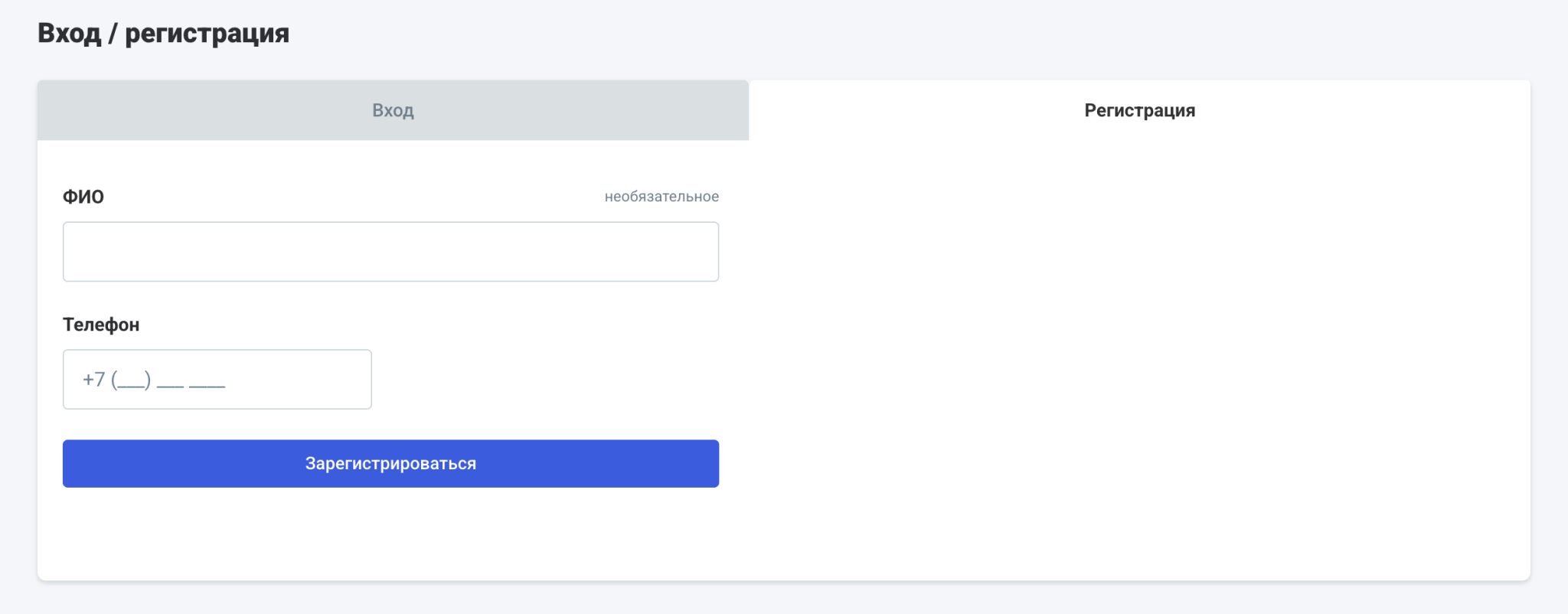Screen dimensions: 1568x614
Task: Open the login form via Вход
Action: 393,110
